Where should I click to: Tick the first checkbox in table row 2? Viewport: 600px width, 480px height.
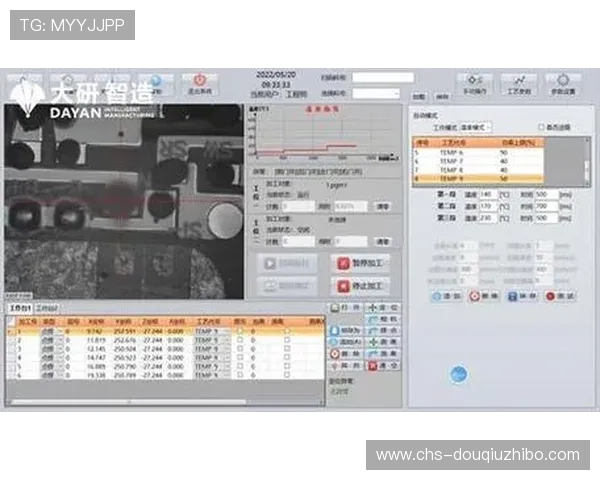(x=240, y=340)
